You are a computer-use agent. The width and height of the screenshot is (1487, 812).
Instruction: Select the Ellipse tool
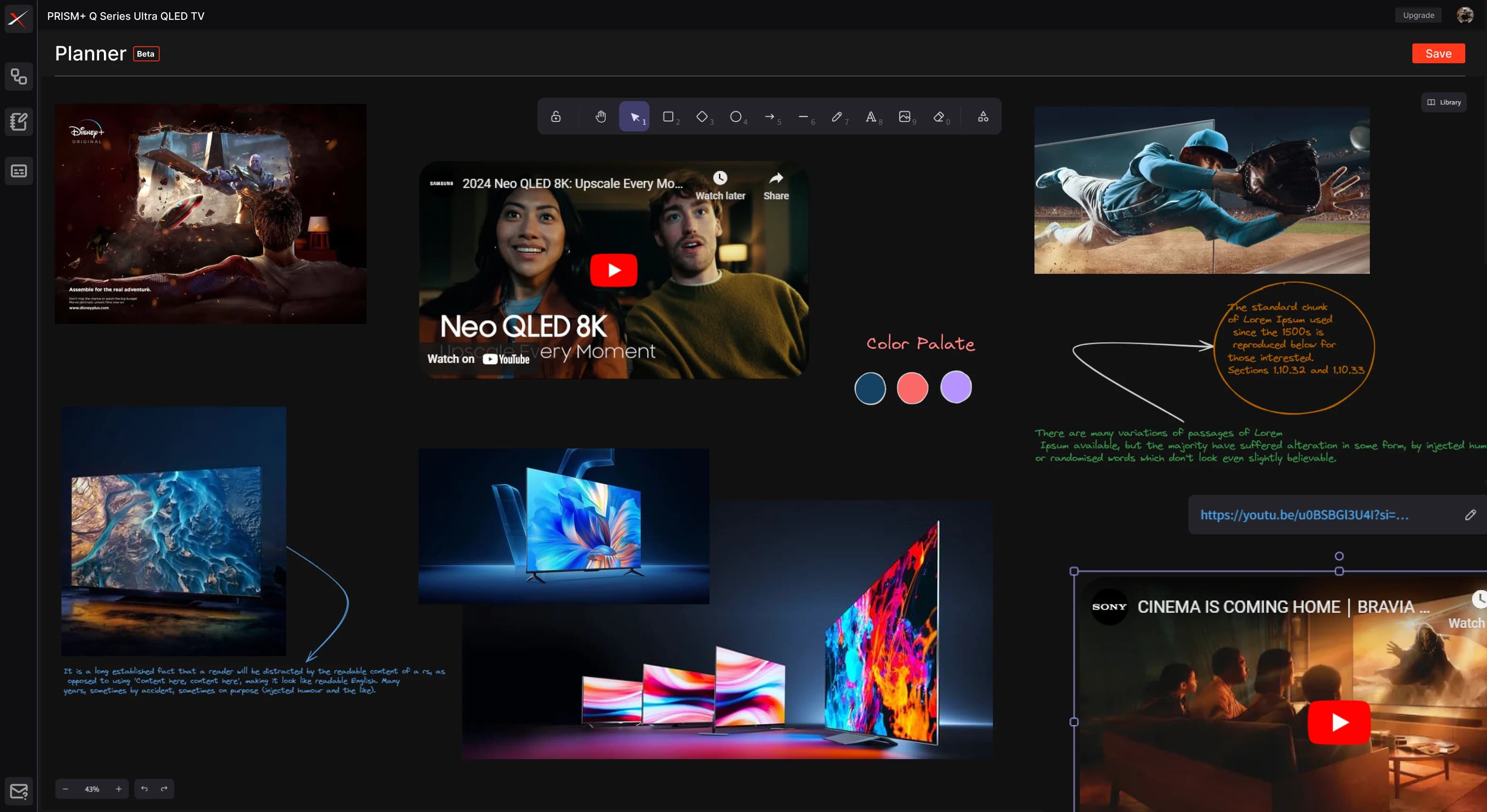point(735,117)
